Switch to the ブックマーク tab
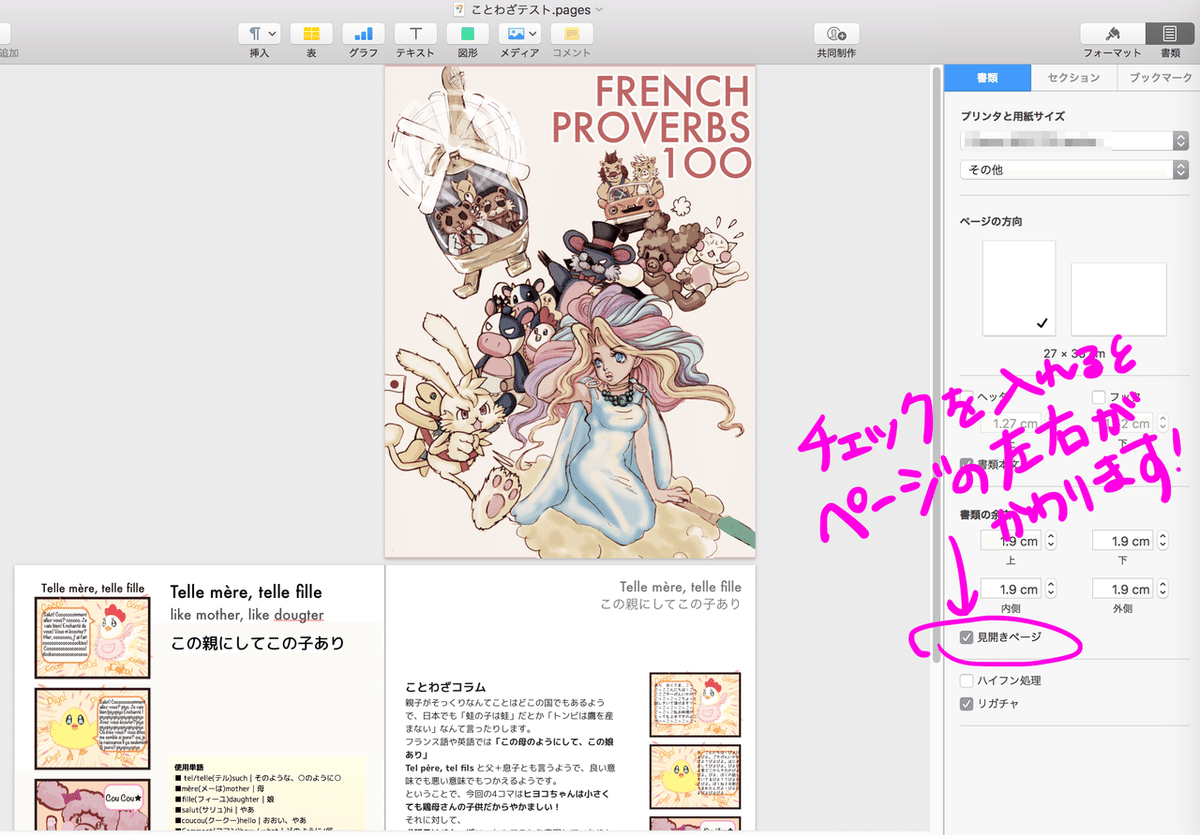This screenshot has width=1200, height=835. [1159, 77]
